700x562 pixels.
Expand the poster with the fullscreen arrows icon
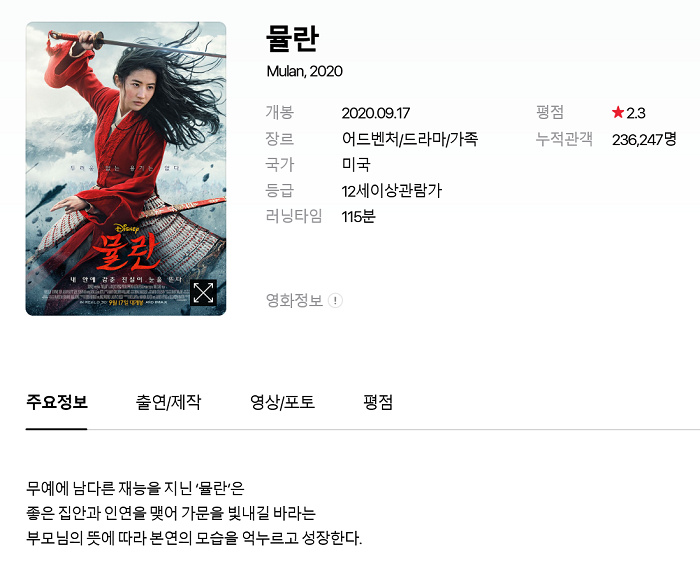tap(203, 293)
